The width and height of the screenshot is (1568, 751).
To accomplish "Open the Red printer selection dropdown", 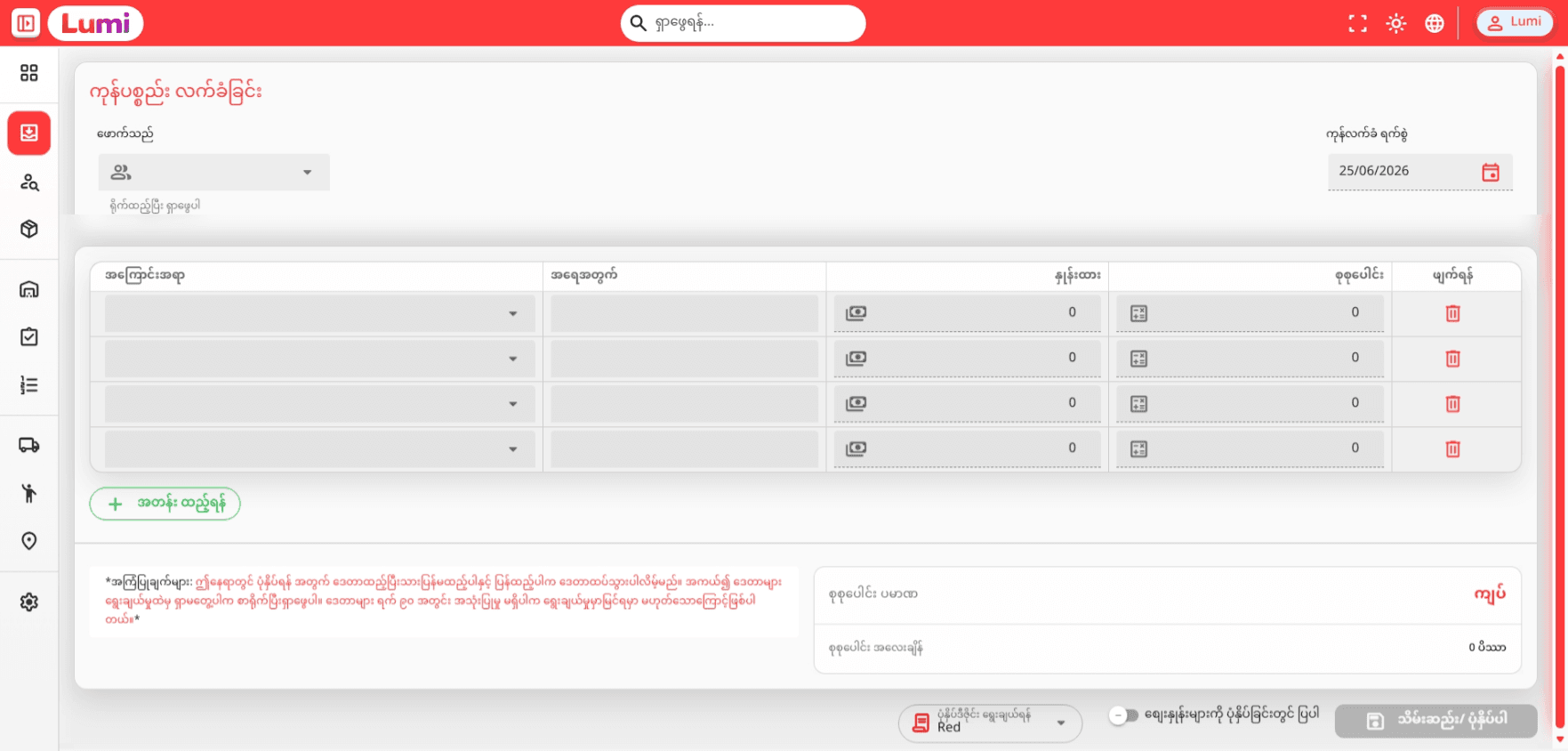I will coord(990,723).
